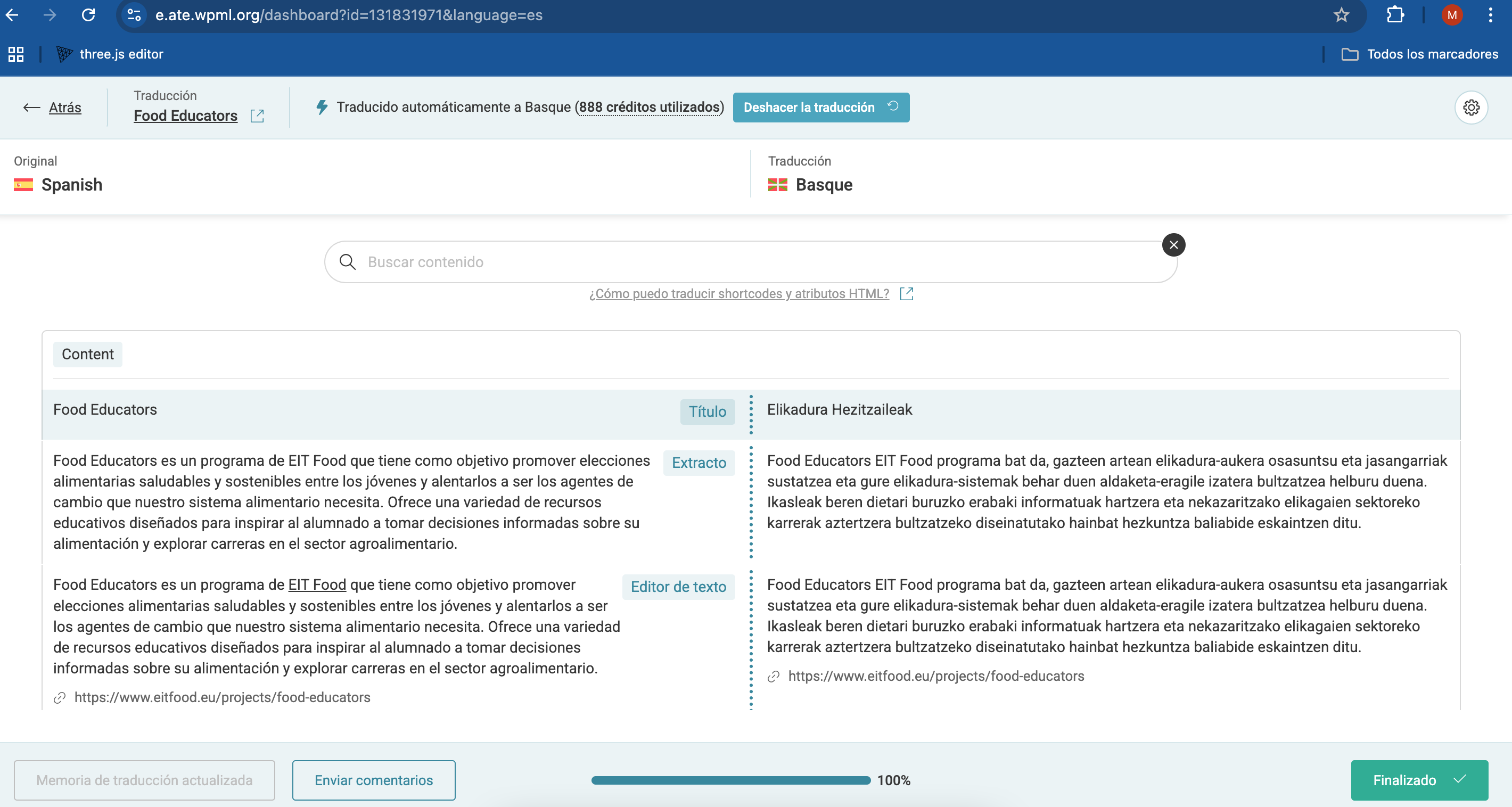Open site information icon in address bar

coord(134,15)
